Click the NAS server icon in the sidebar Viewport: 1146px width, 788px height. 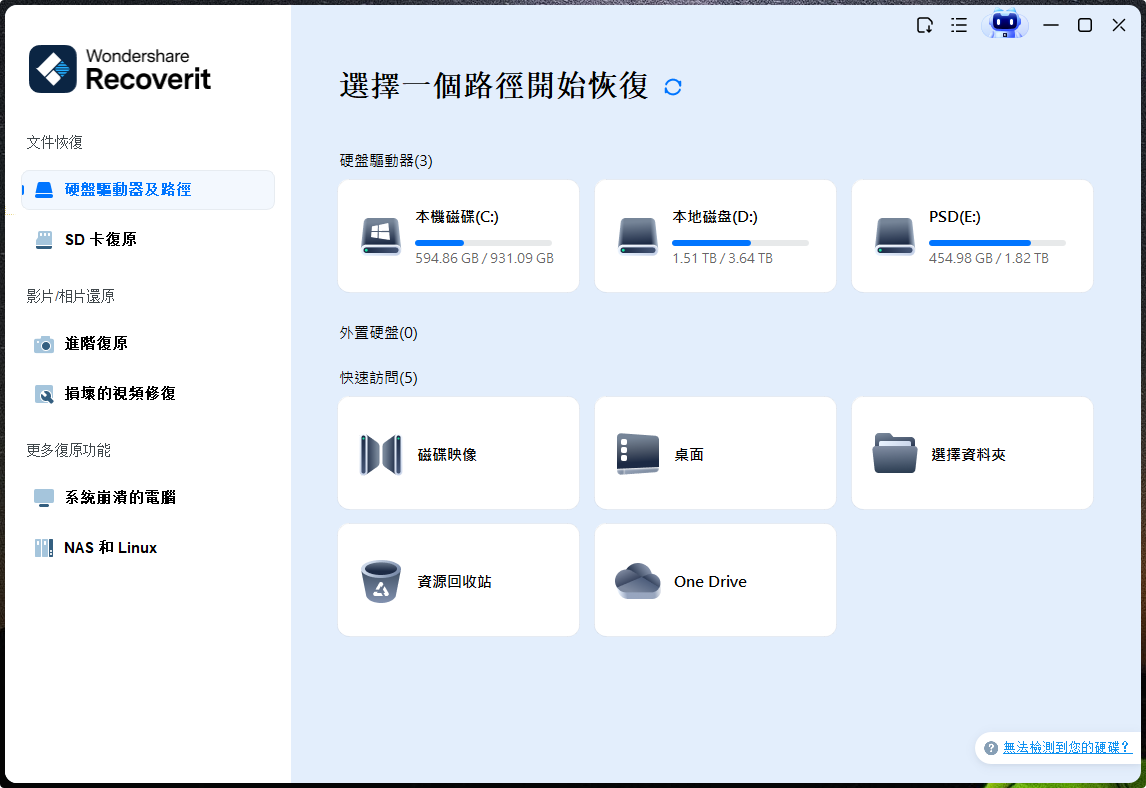coord(44,548)
